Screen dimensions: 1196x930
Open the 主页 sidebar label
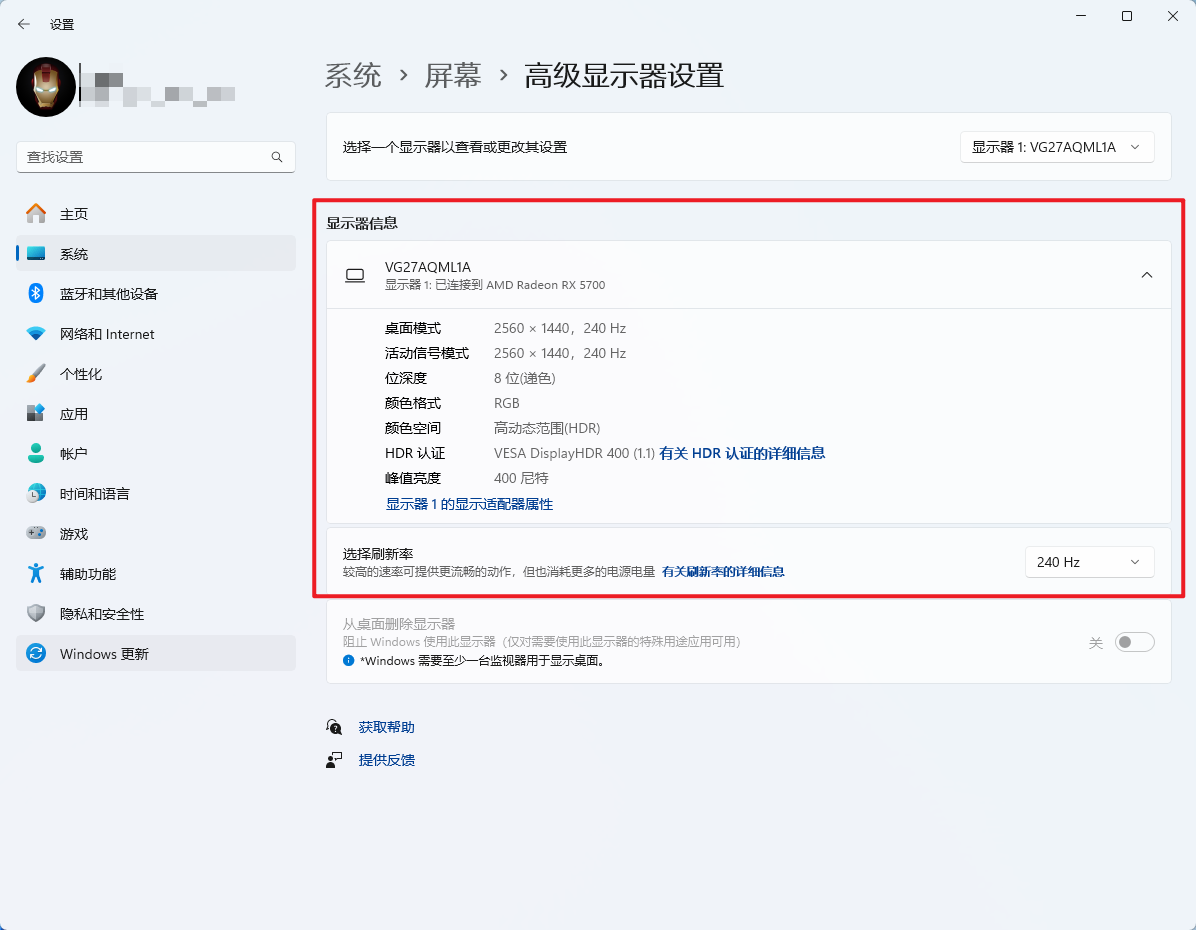pos(74,214)
